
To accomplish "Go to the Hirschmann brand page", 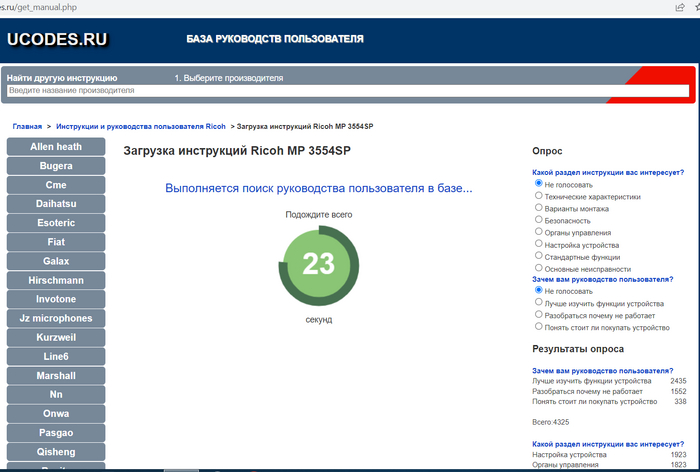I will [x=56, y=281].
